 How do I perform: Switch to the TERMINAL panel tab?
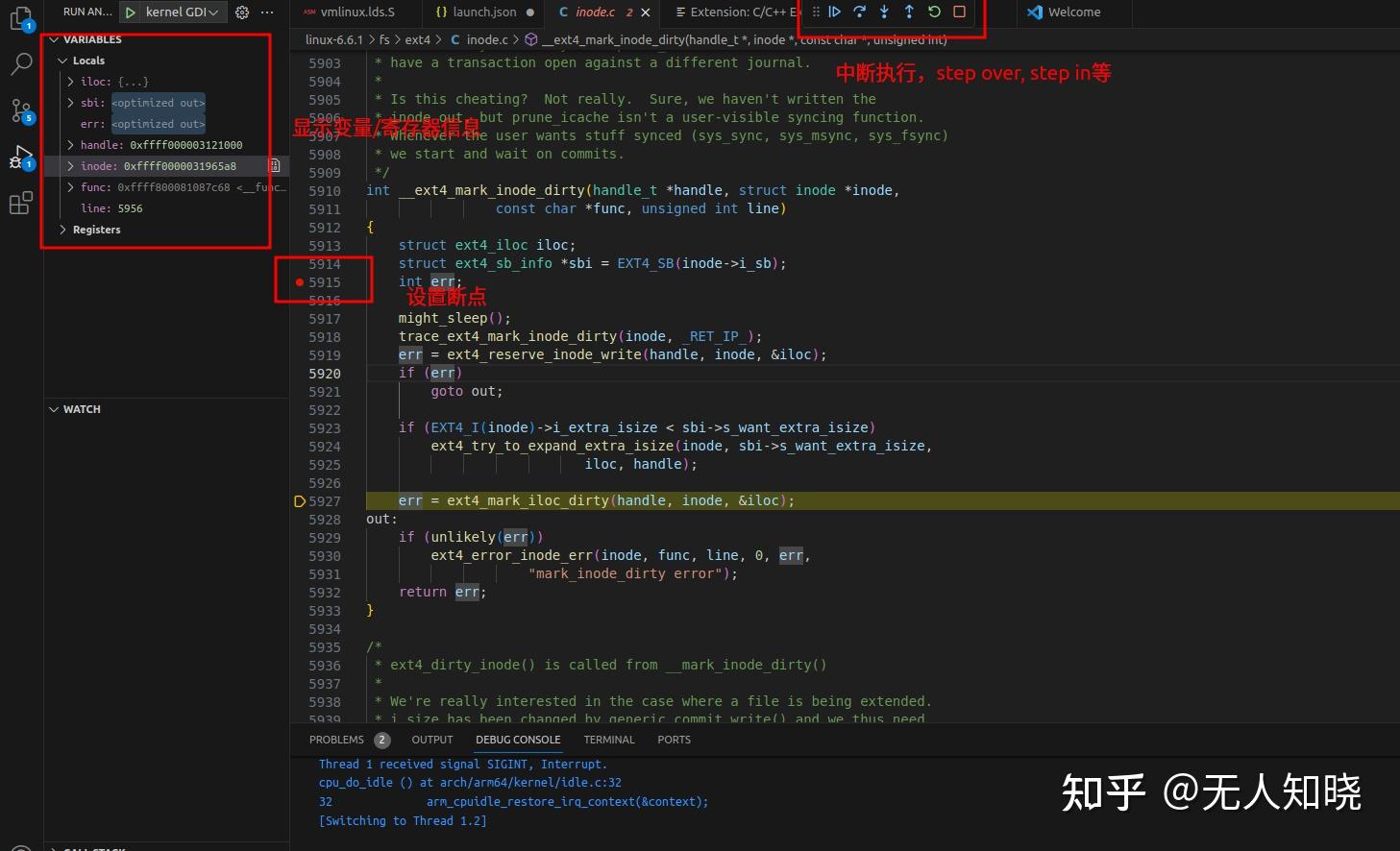(608, 740)
